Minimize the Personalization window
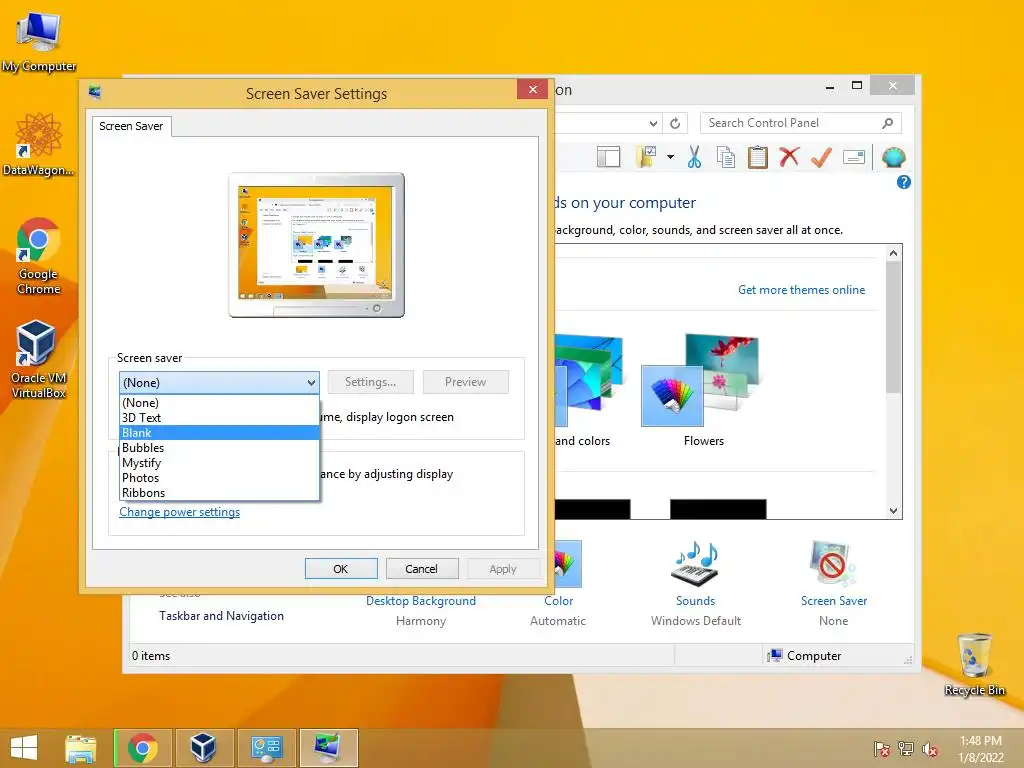The image size is (1024, 768). coord(829,86)
